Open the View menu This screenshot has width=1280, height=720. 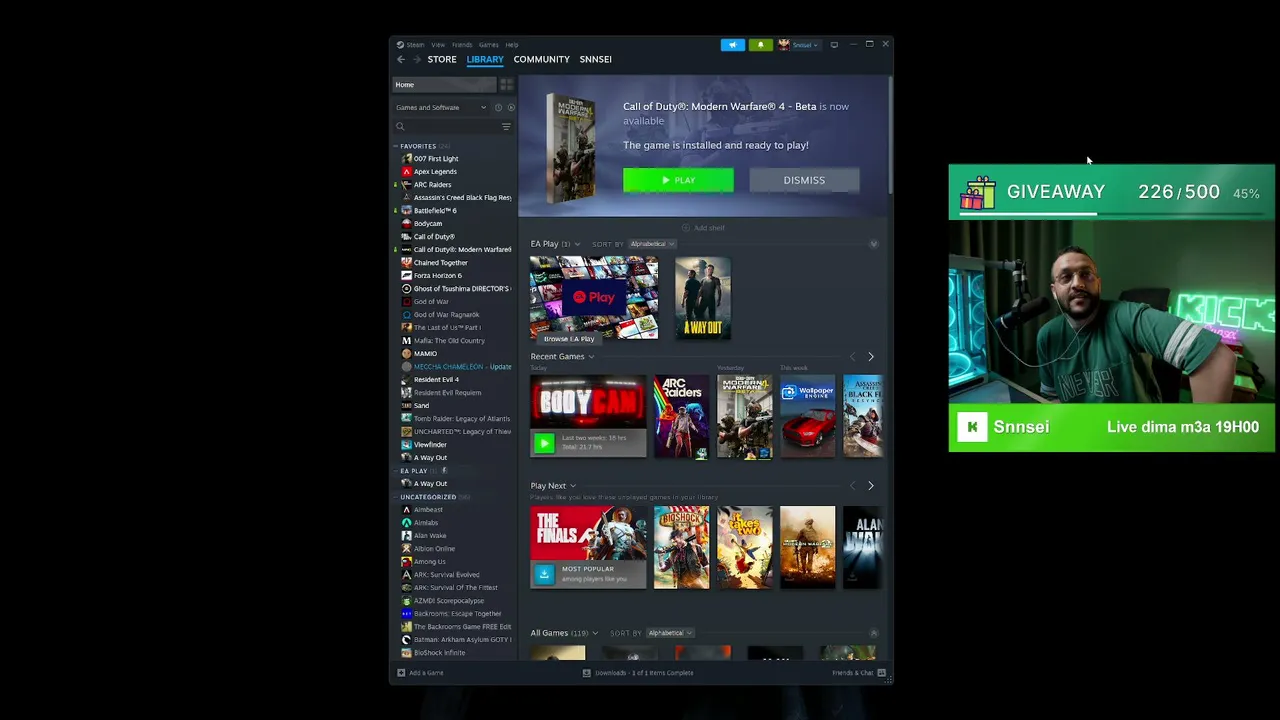(x=438, y=45)
